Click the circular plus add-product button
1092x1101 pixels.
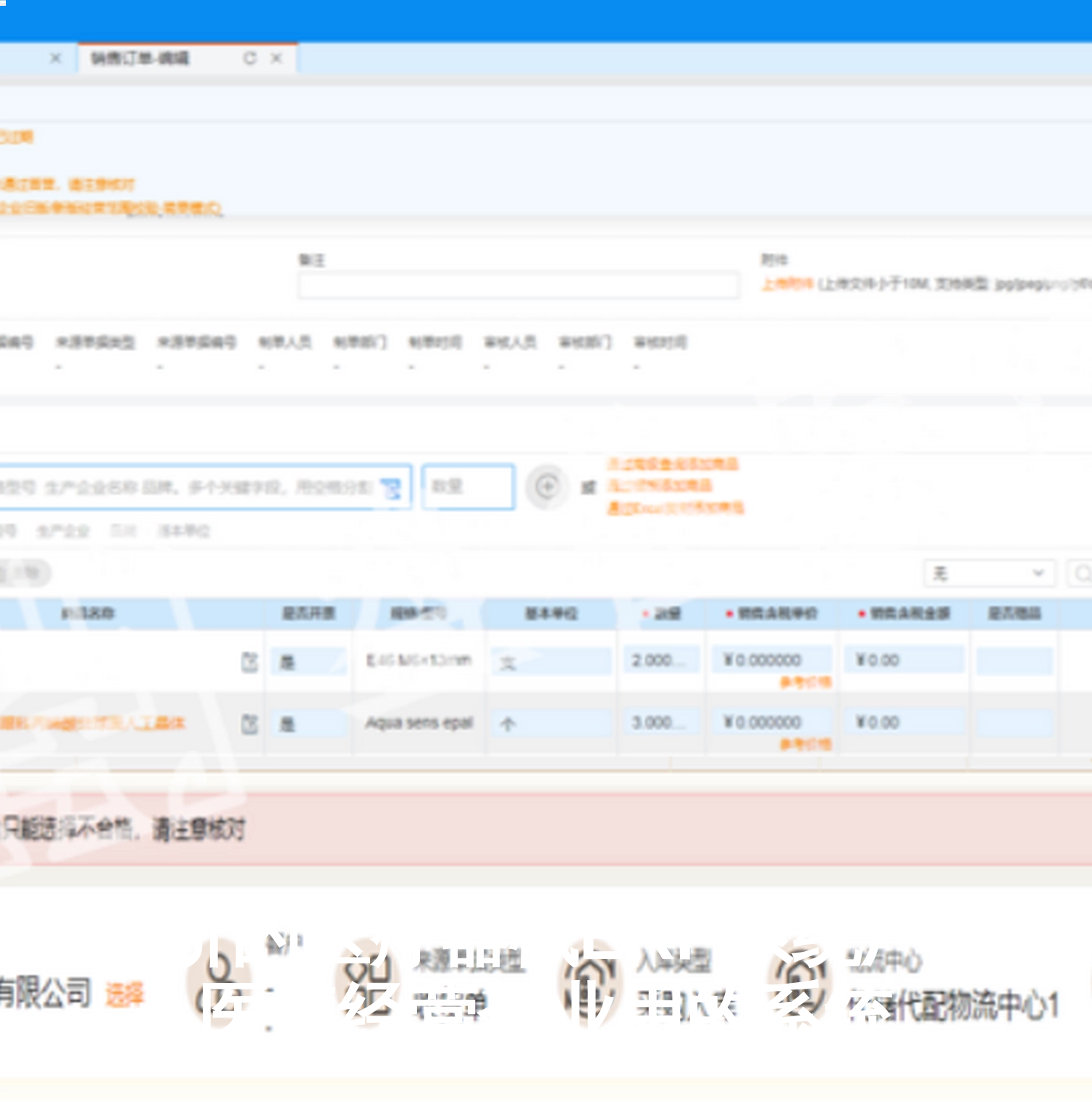(x=547, y=486)
